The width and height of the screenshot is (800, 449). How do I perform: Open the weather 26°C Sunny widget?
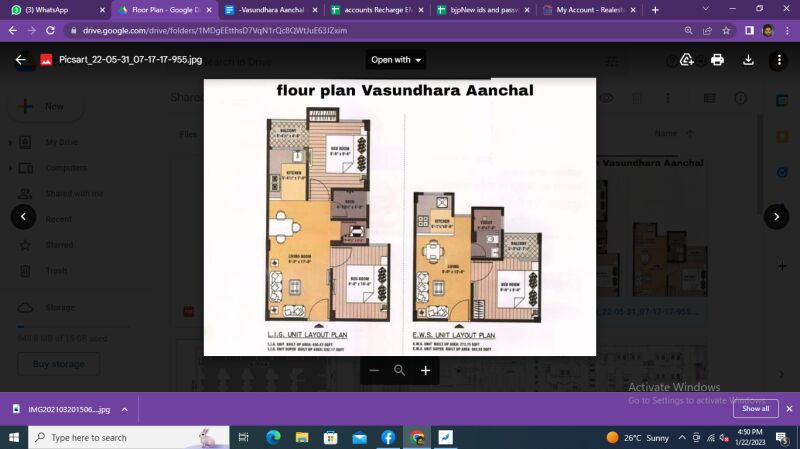(x=638, y=437)
